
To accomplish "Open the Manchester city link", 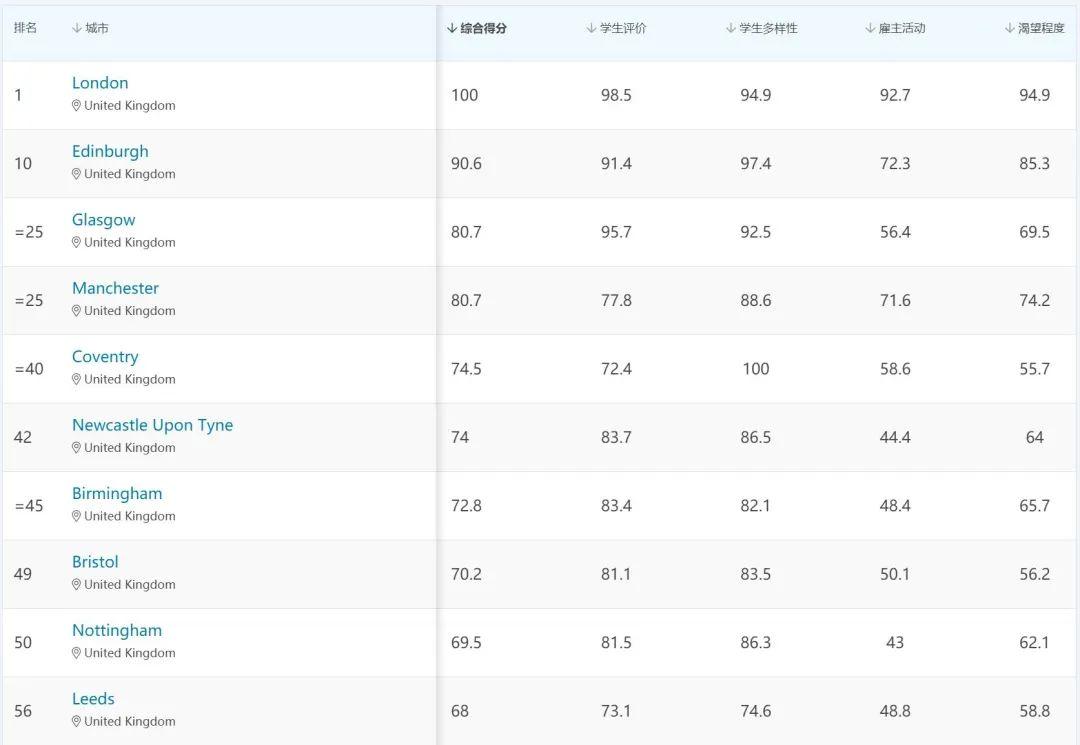I will click(115, 288).
